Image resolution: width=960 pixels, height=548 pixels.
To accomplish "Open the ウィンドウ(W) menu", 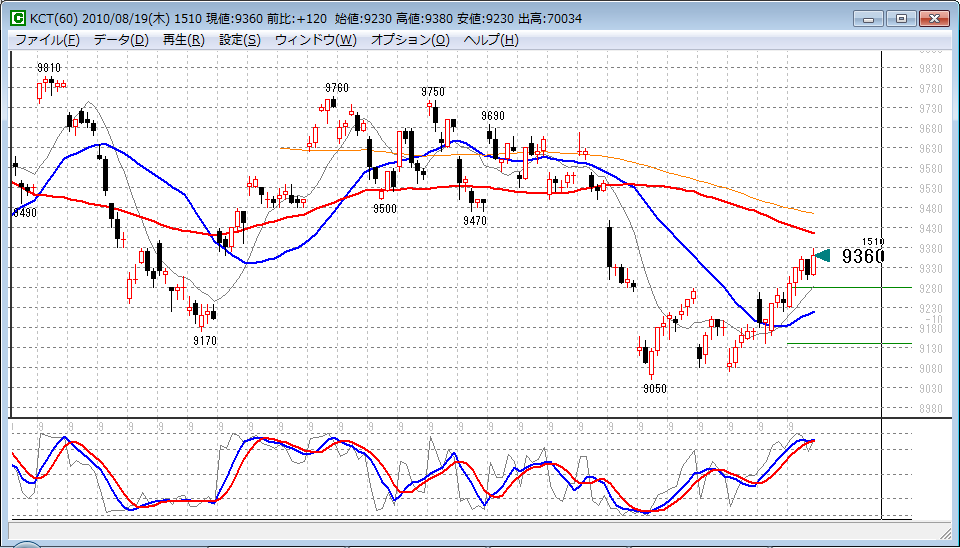I will click(x=315, y=40).
